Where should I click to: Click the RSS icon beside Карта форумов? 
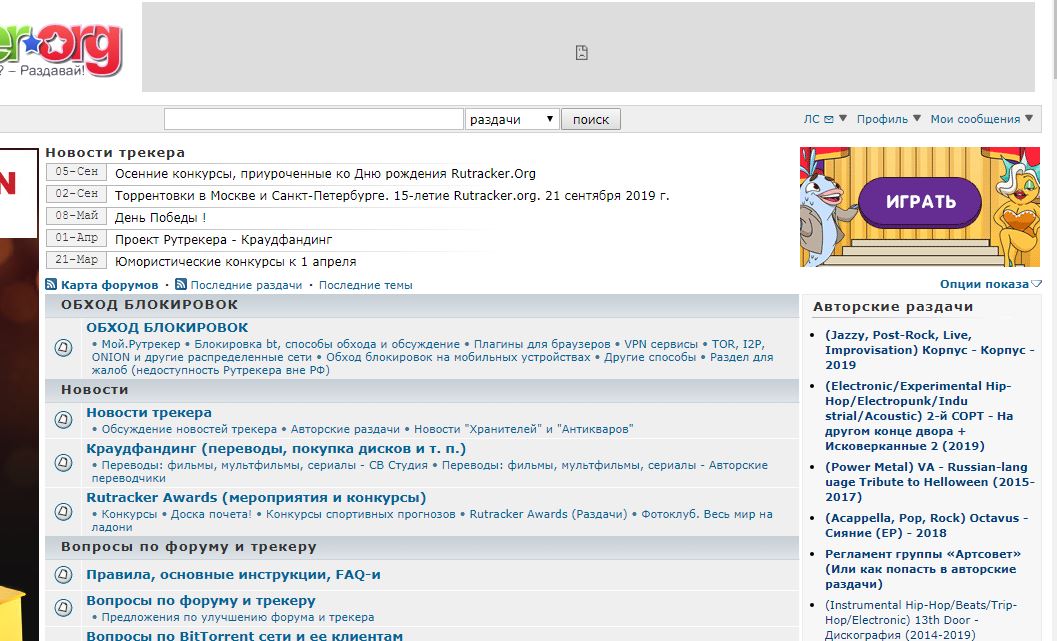51,285
